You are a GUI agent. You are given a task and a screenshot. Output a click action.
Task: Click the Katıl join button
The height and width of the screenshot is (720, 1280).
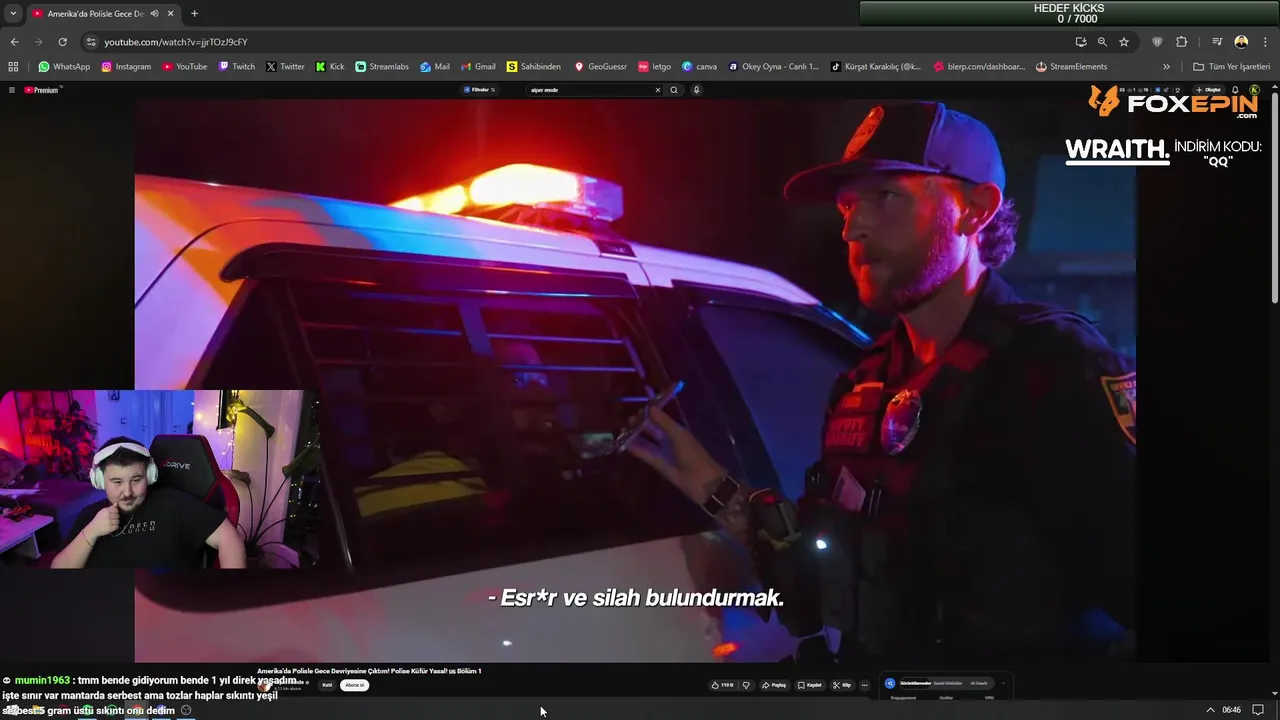pyautogui.click(x=327, y=685)
